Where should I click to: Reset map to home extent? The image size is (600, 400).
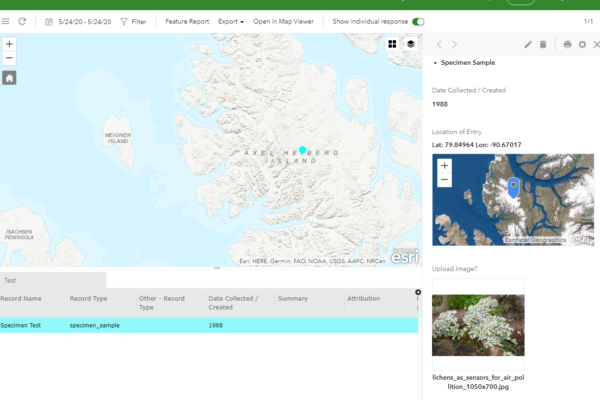click(9, 77)
